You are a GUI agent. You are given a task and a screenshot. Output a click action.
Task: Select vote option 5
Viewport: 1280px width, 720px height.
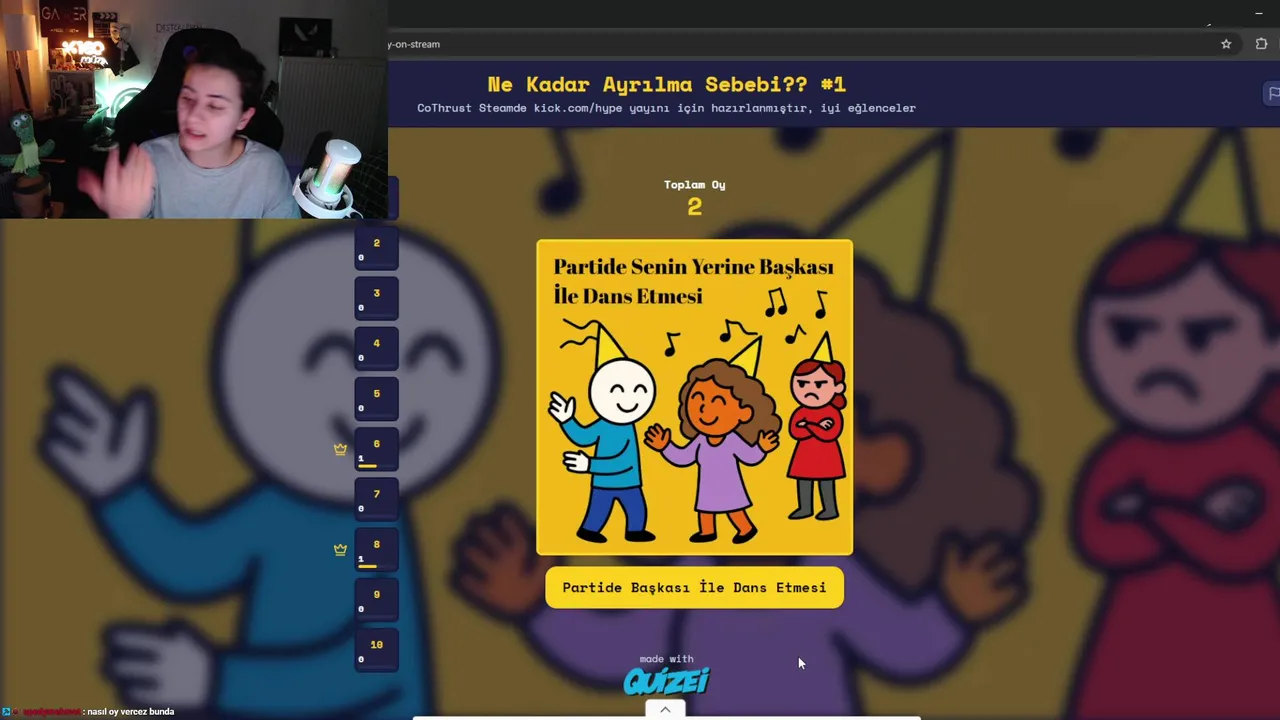(x=377, y=398)
